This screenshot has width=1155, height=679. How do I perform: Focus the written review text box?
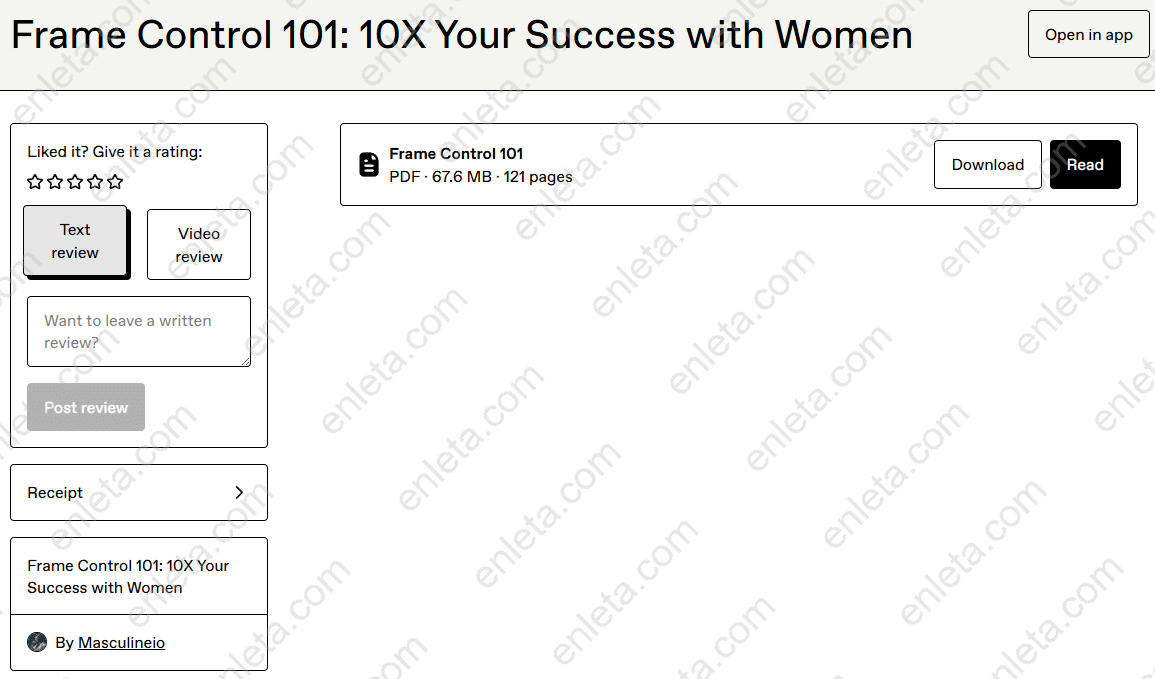(x=138, y=331)
